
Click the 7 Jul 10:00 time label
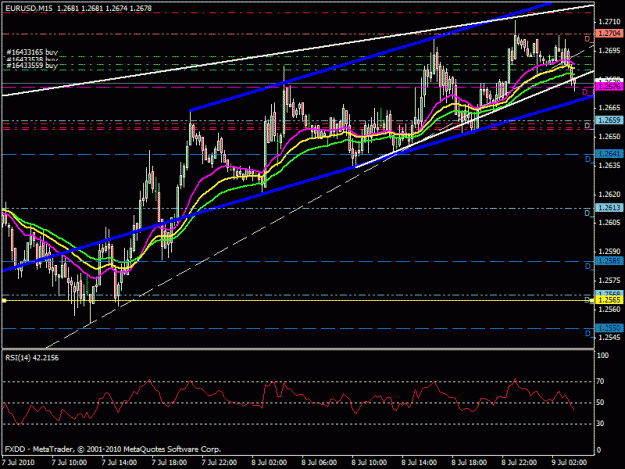70,463
